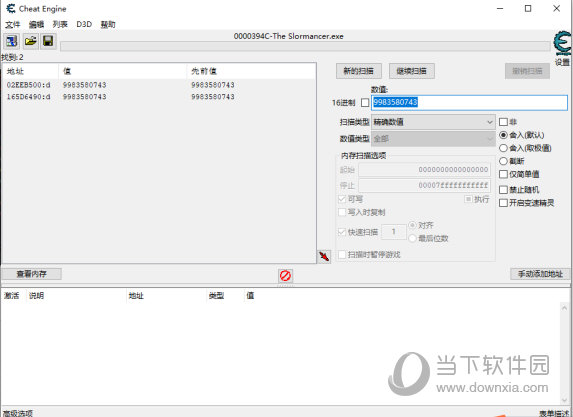Image resolution: width=573 pixels, height=417 pixels.
Task: Toggle the 写入时复制 checkbox
Action: (342, 212)
